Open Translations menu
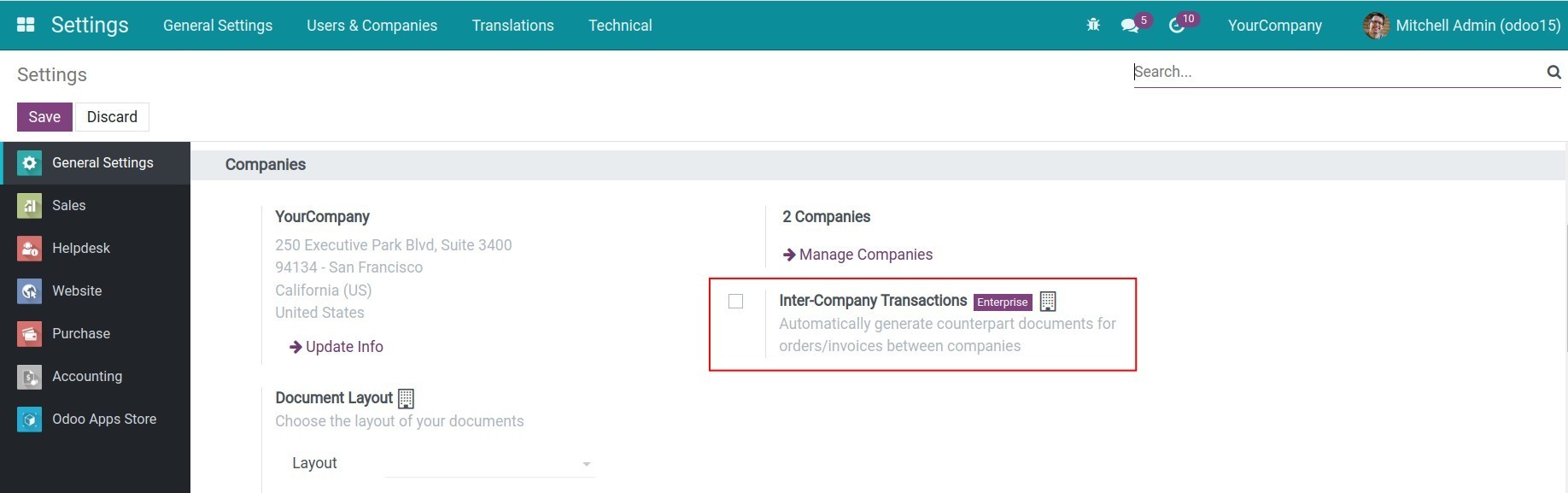Image resolution: width=1568 pixels, height=493 pixels. click(x=513, y=26)
